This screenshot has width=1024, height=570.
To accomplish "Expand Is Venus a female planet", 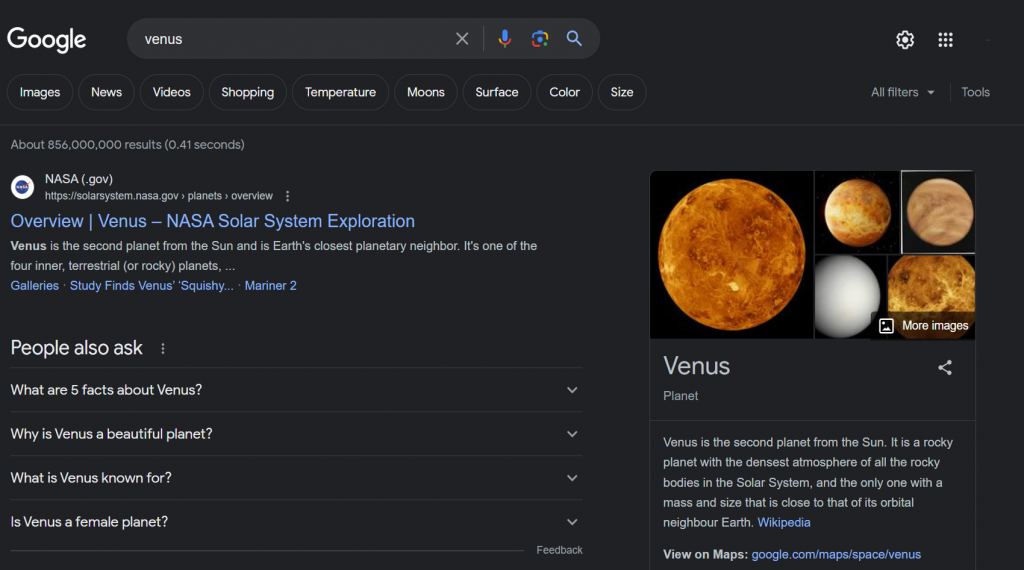I will point(296,522).
